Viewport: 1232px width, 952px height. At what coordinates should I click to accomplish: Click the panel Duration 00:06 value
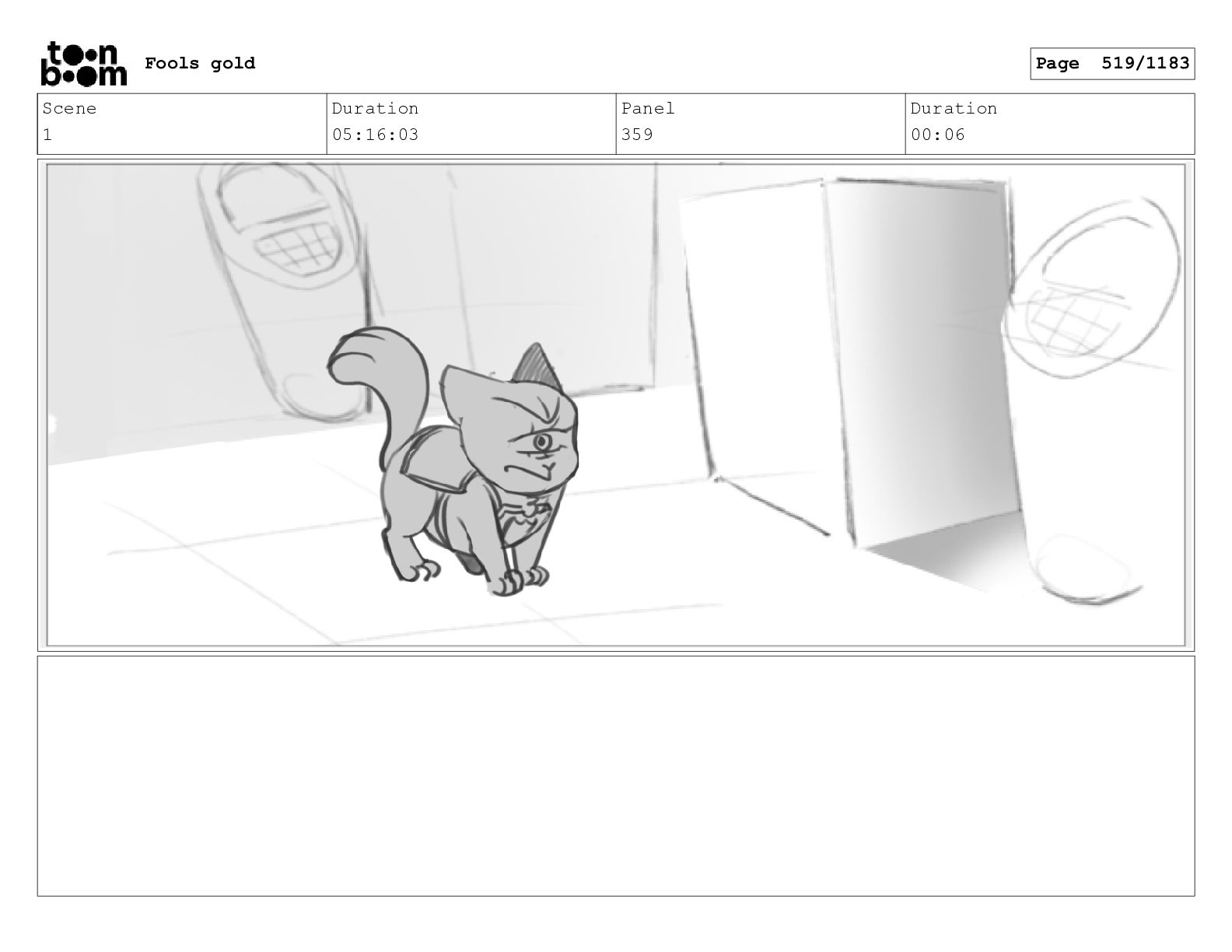[x=937, y=135]
